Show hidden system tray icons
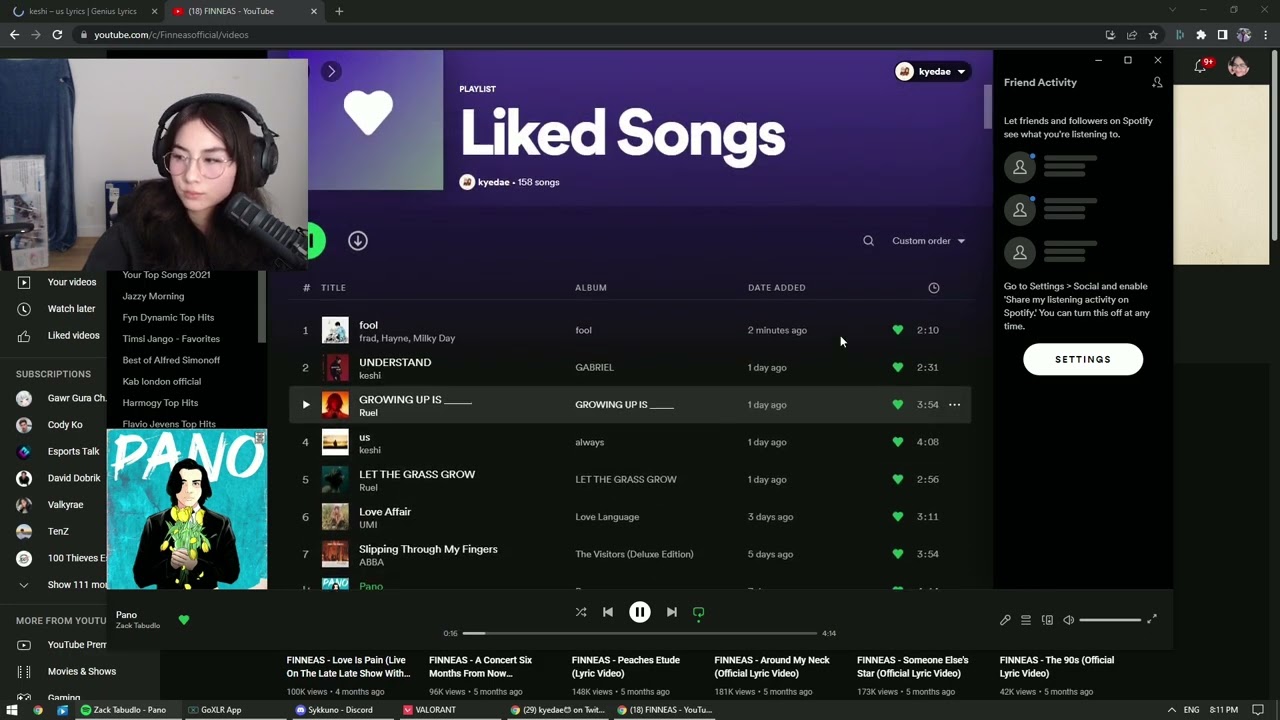The width and height of the screenshot is (1280, 720). [x=1171, y=710]
